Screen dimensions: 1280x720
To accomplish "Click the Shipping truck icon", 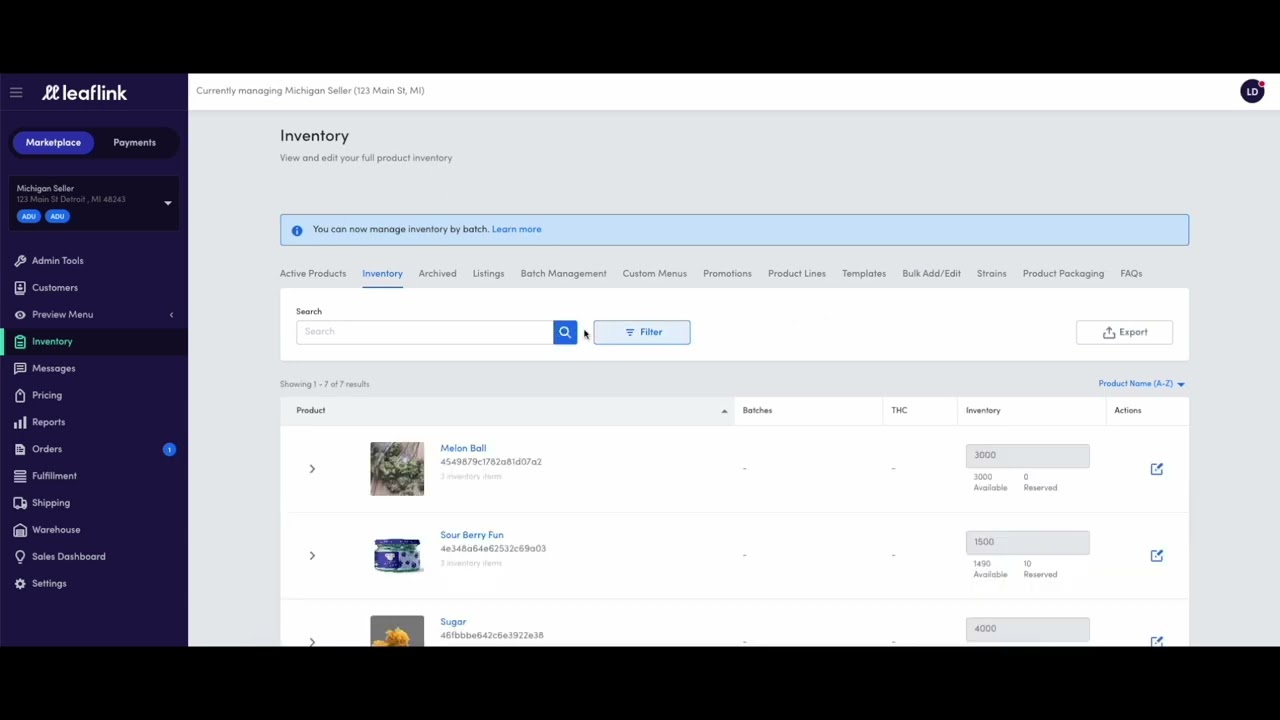I will click(x=20, y=503).
